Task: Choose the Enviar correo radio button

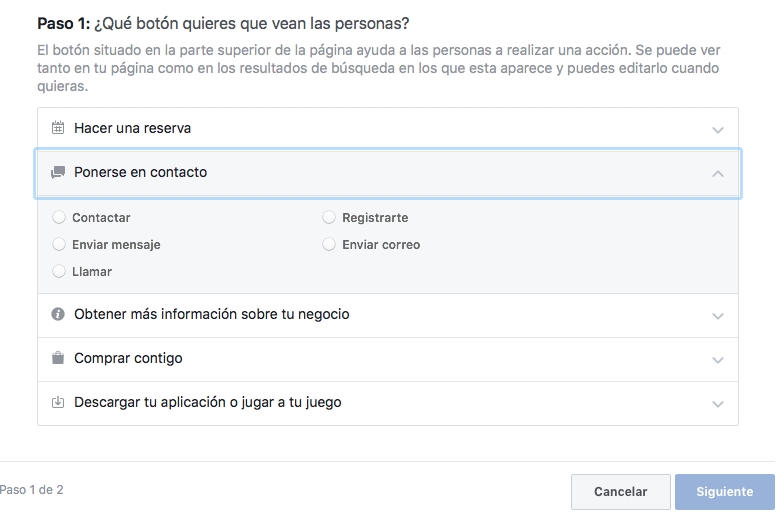Action: [329, 244]
